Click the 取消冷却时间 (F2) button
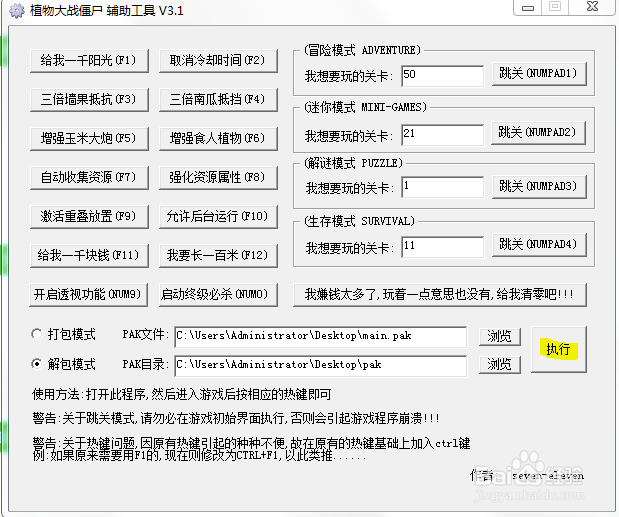This screenshot has height=517, width=619. click(x=218, y=61)
